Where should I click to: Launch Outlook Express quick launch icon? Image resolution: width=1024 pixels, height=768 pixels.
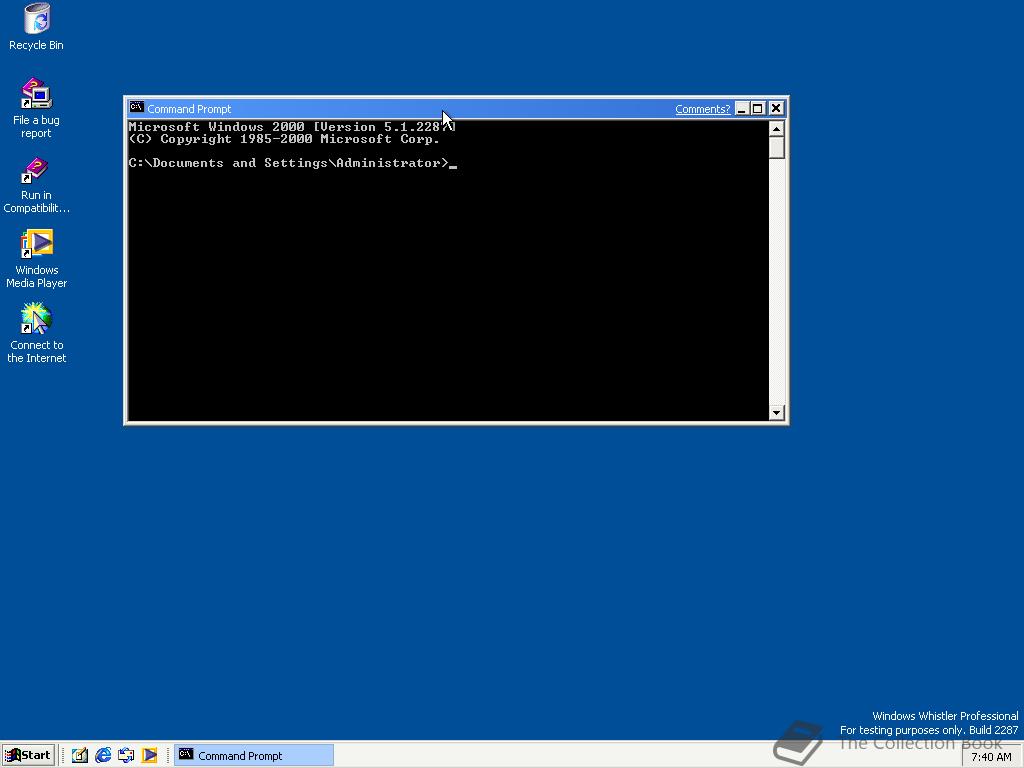[126, 756]
